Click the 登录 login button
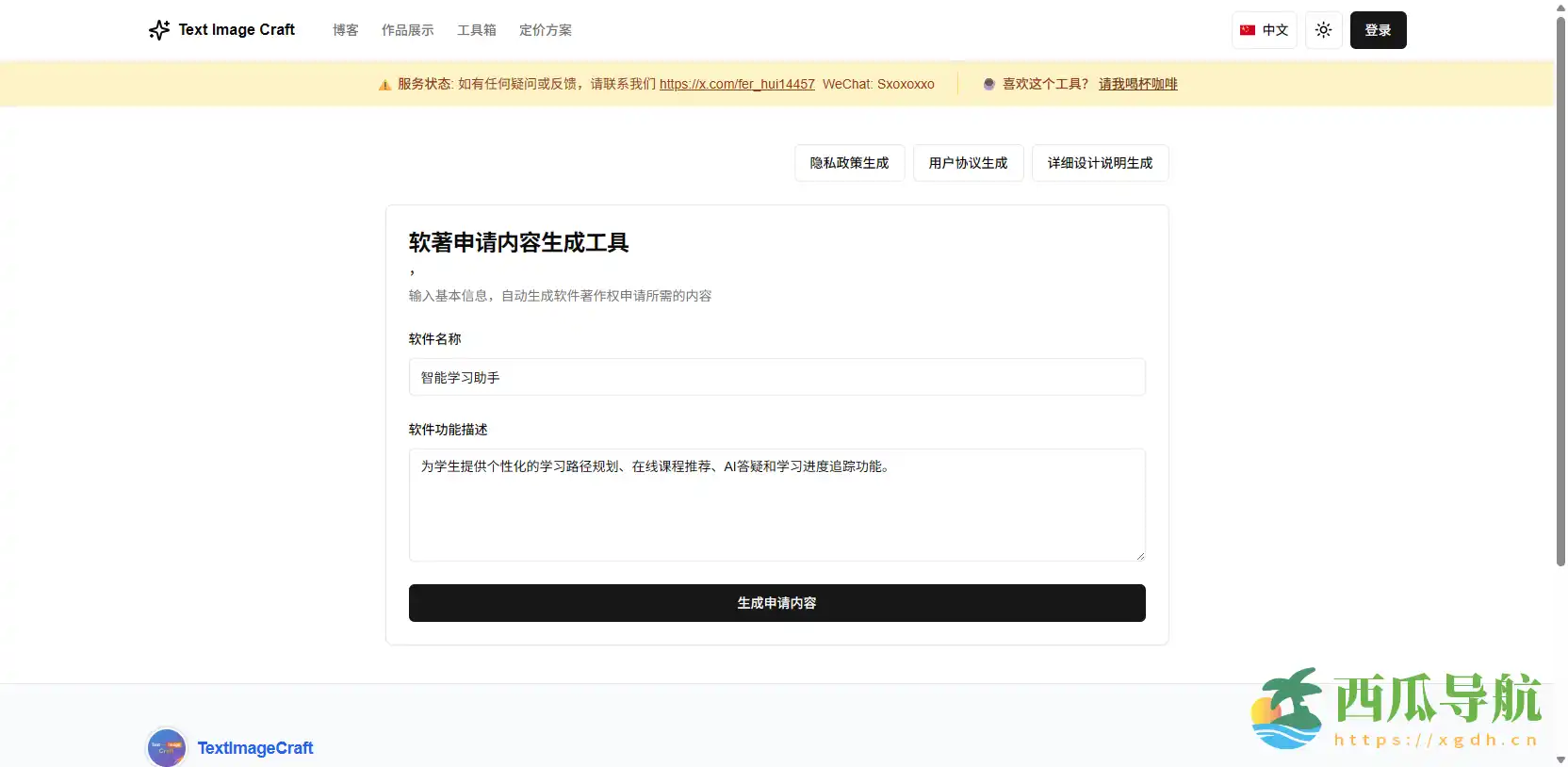 [x=1378, y=30]
